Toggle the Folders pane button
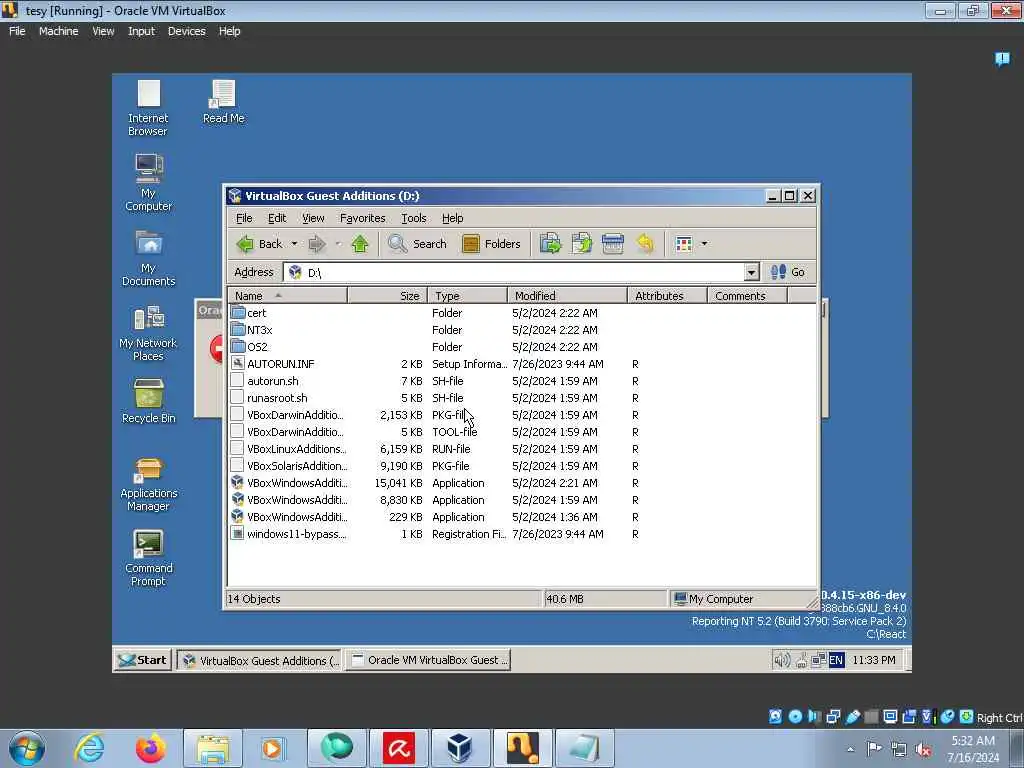Image resolution: width=1024 pixels, height=768 pixels. pos(491,244)
